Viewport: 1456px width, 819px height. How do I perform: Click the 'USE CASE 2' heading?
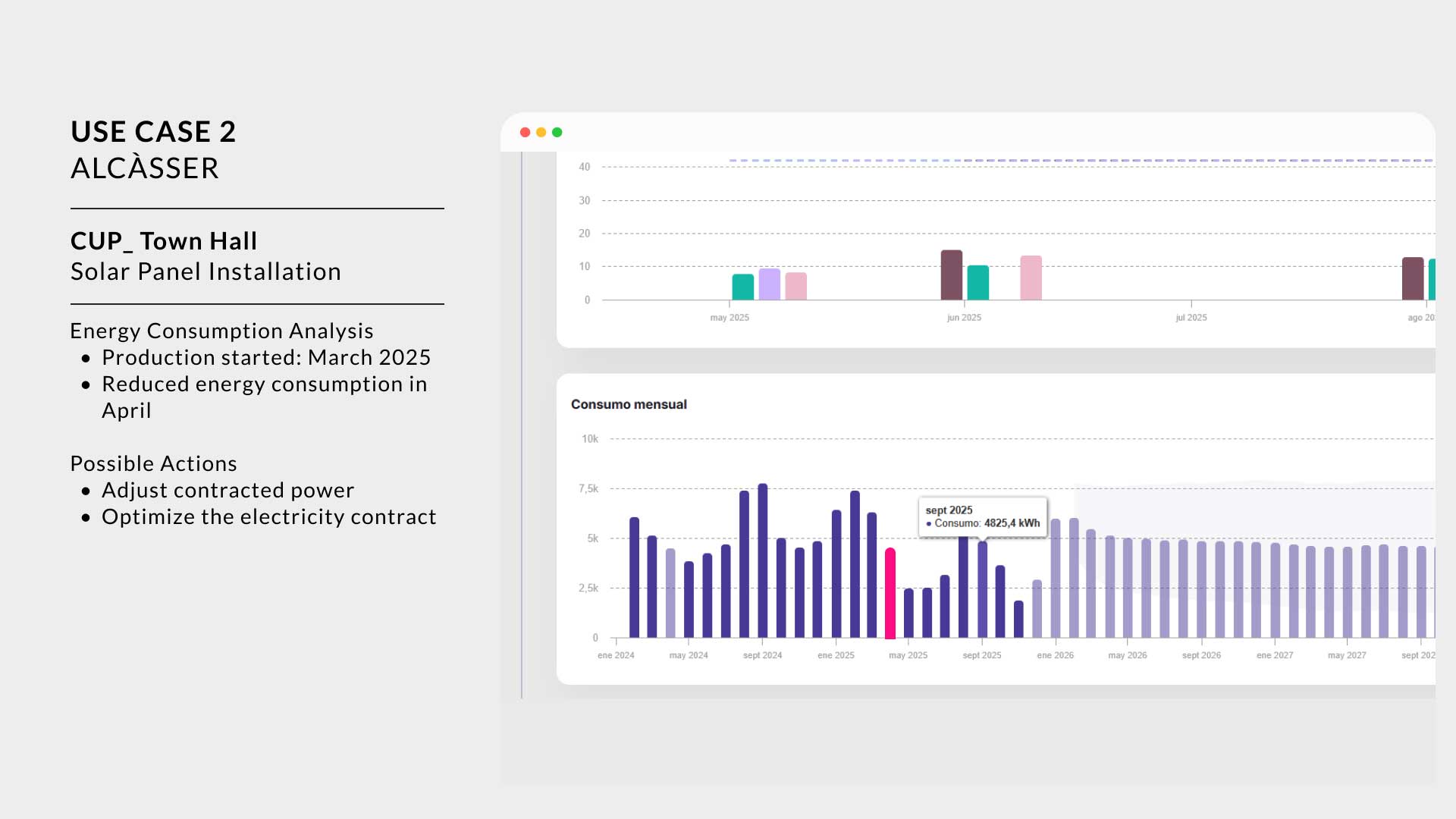click(153, 132)
